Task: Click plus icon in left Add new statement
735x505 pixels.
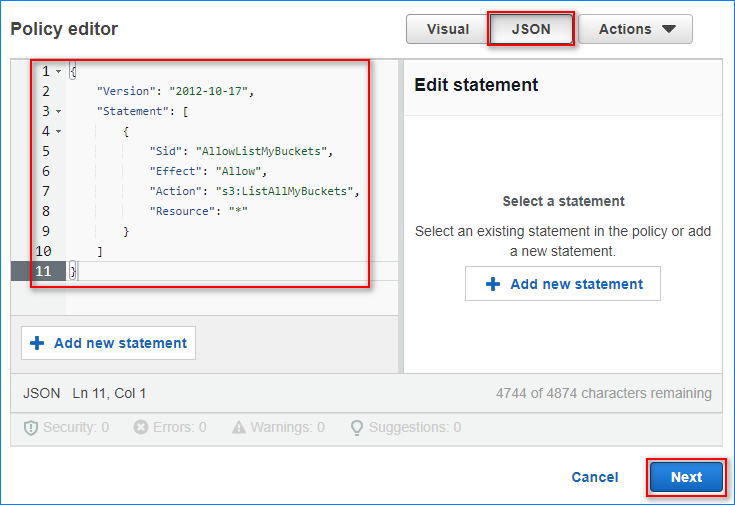Action: [38, 343]
